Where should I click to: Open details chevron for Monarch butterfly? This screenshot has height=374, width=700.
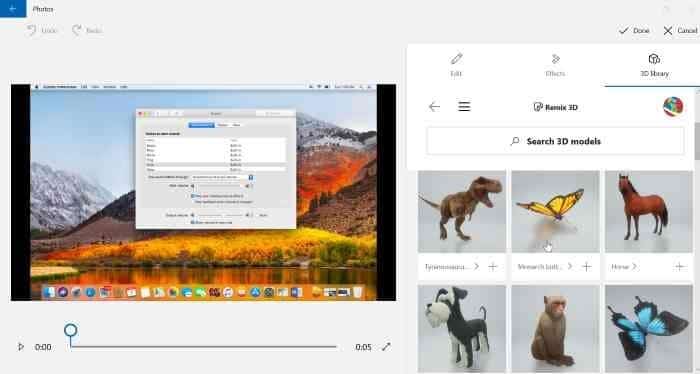click(570, 266)
